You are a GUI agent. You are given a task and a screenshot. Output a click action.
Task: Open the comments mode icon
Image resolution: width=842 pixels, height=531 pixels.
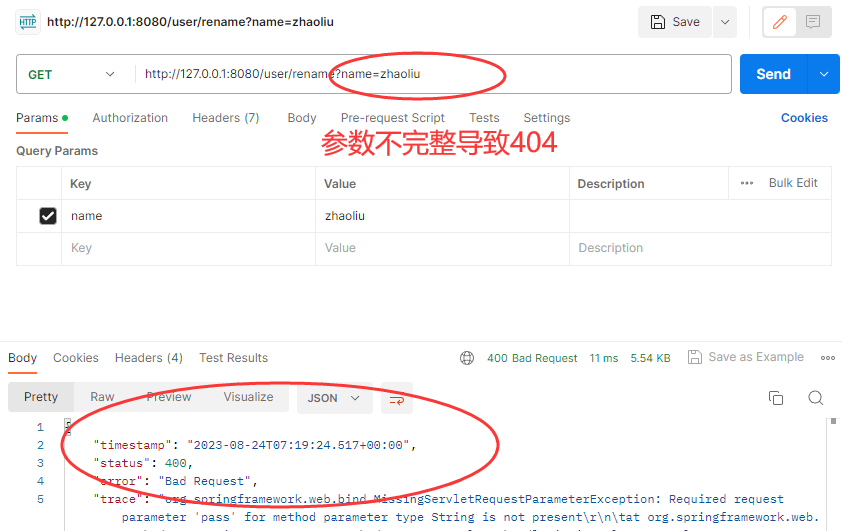coord(813,22)
